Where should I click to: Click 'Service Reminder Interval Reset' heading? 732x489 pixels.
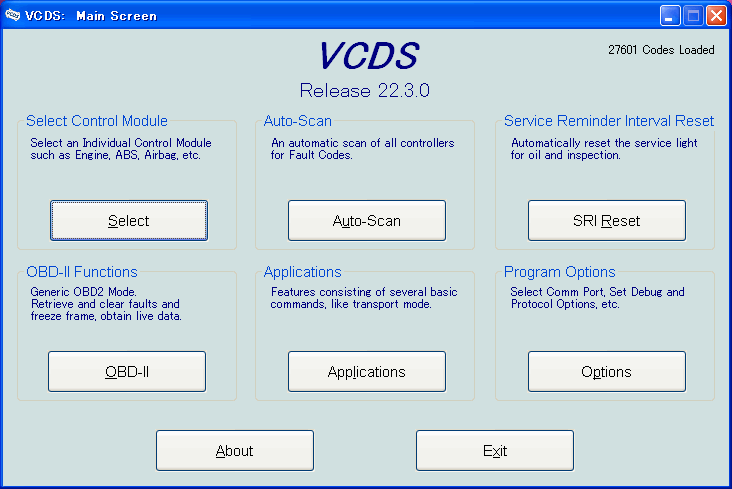click(x=609, y=120)
